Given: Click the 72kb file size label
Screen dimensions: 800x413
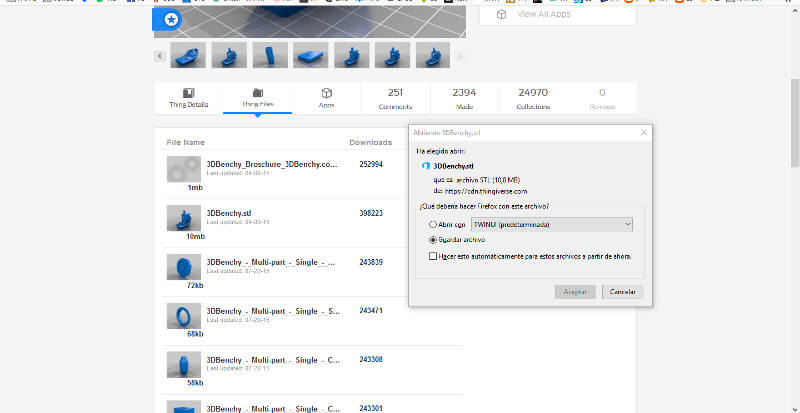Looking at the screenshot, I should click(195, 285).
